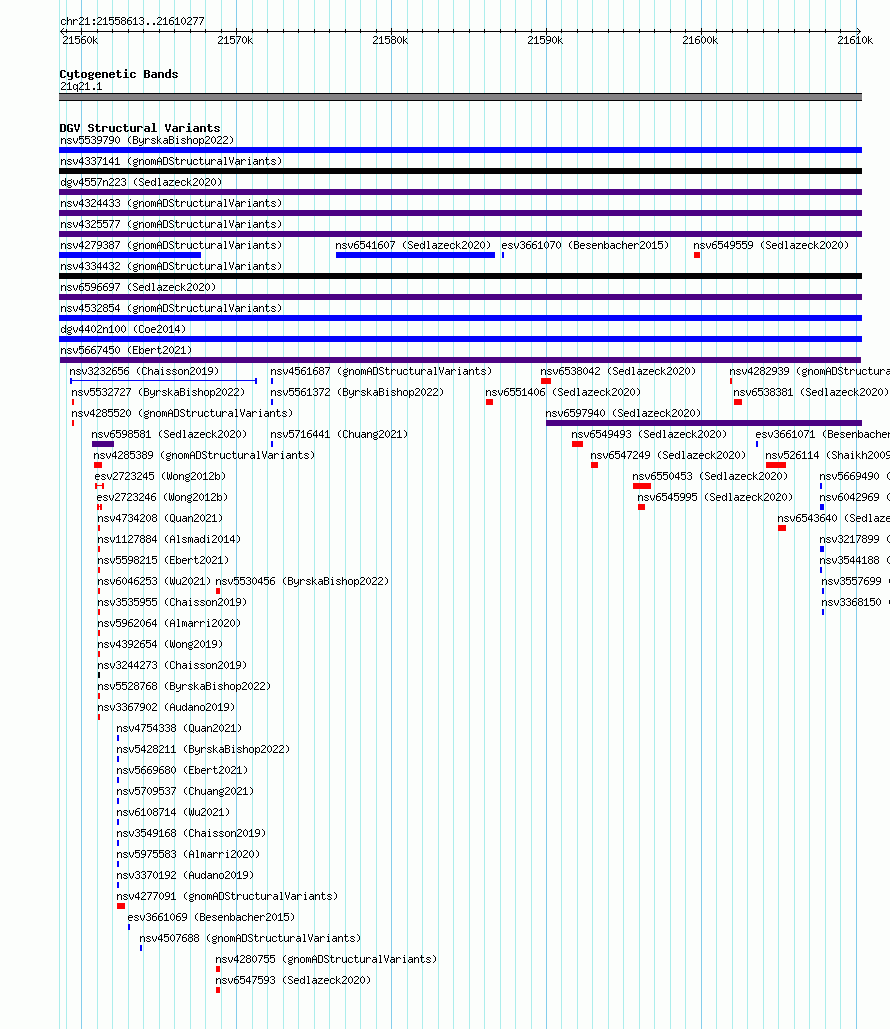Select the blue nsv5539790 variant bar
This screenshot has height=1029, width=890.
coord(460,150)
